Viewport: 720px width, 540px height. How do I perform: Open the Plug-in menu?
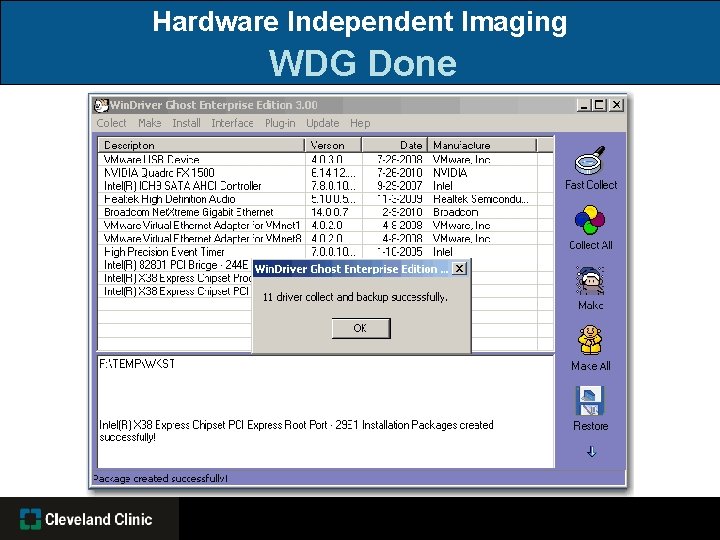[280, 123]
